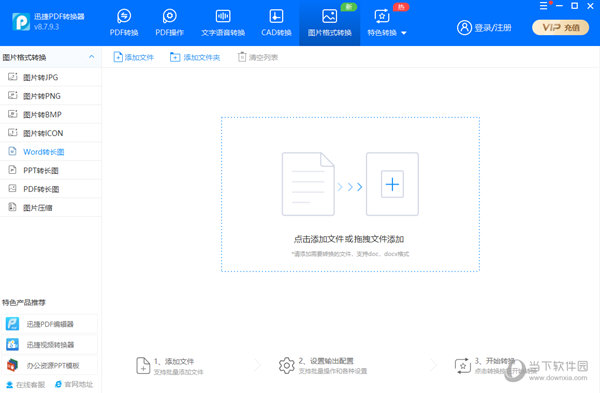Open the hamburger main menu icon
The width and height of the screenshot is (600, 393).
[x=543, y=6]
